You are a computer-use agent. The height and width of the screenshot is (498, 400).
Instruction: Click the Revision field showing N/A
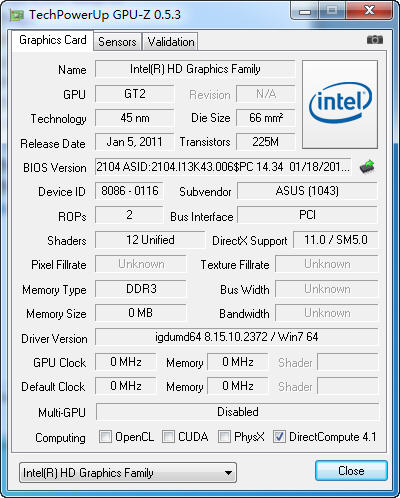point(266,94)
